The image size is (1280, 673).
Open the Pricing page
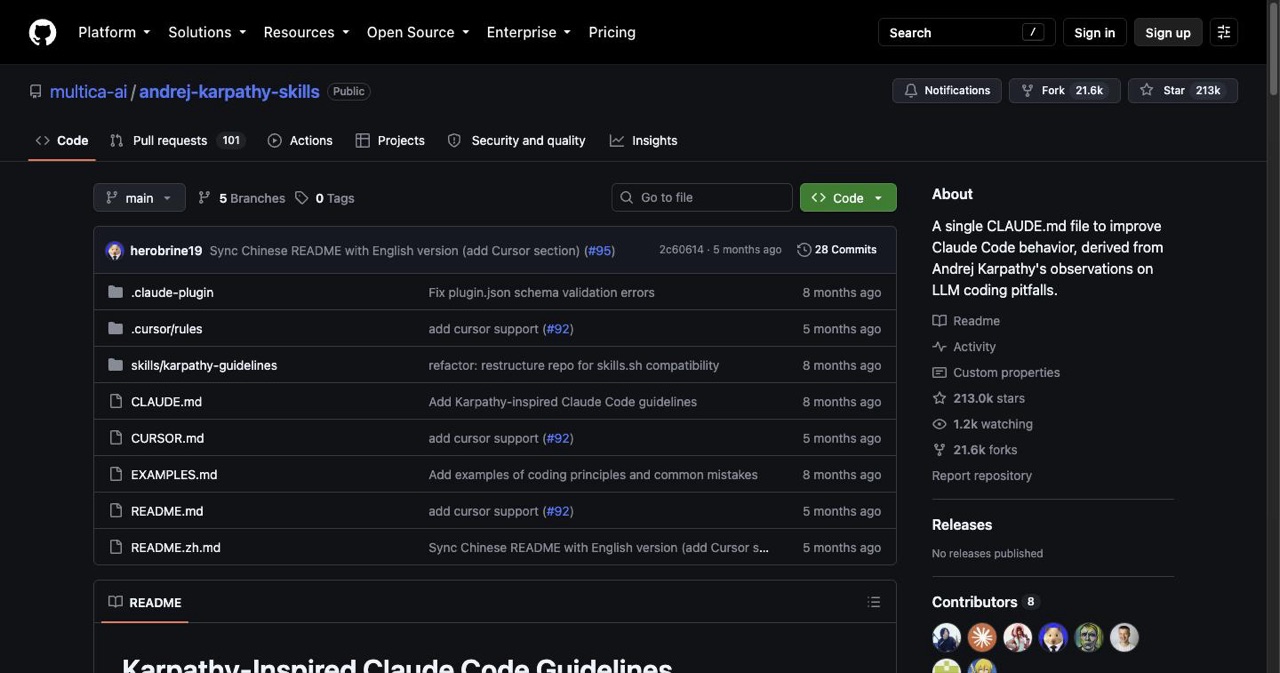(x=612, y=32)
